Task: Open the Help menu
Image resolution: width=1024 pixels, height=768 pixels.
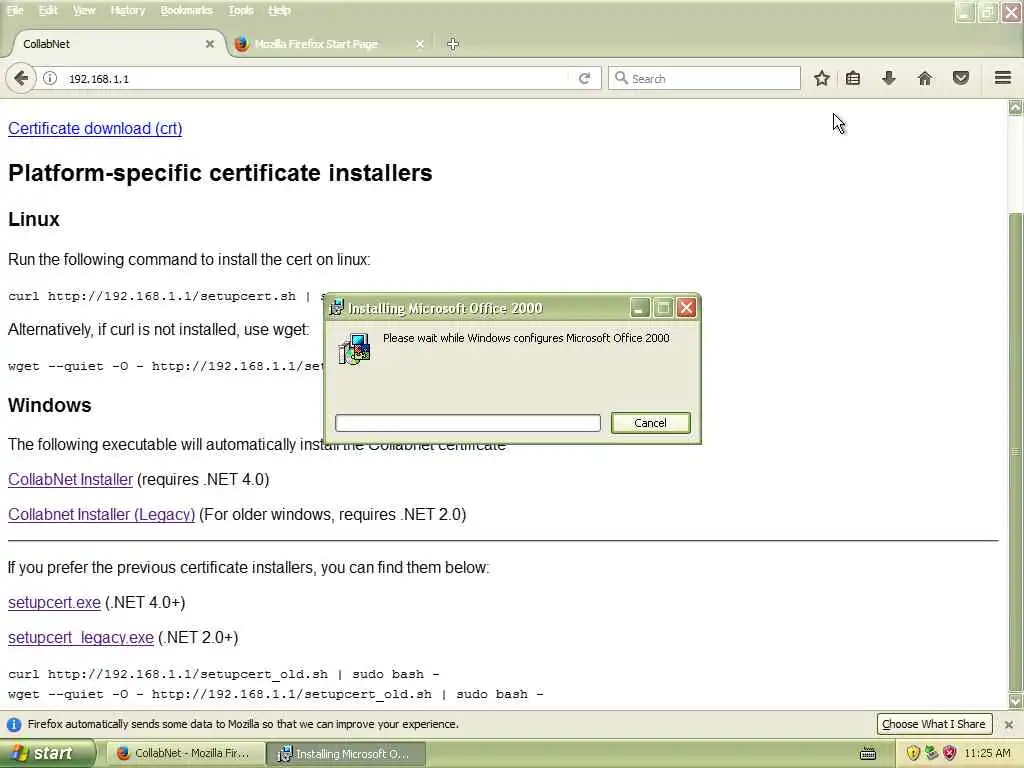Action: pyautogui.click(x=279, y=10)
